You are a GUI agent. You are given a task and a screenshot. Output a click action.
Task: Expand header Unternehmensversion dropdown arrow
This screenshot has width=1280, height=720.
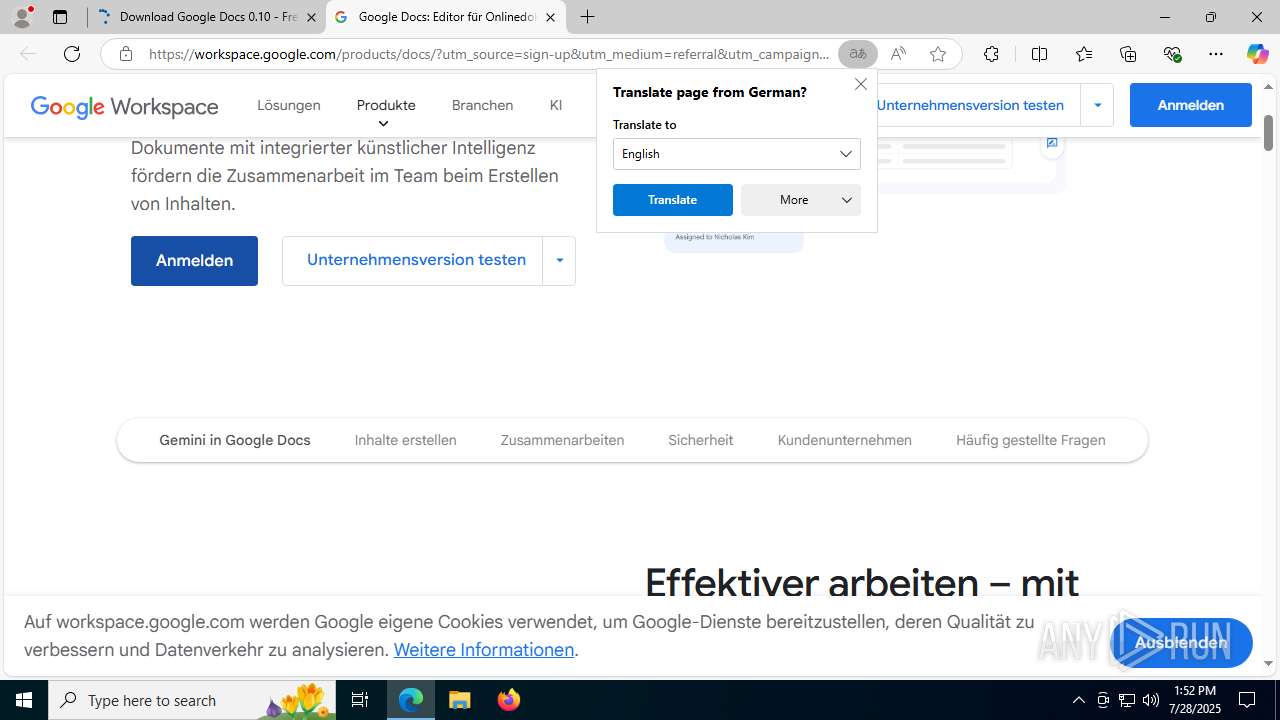click(x=1097, y=105)
